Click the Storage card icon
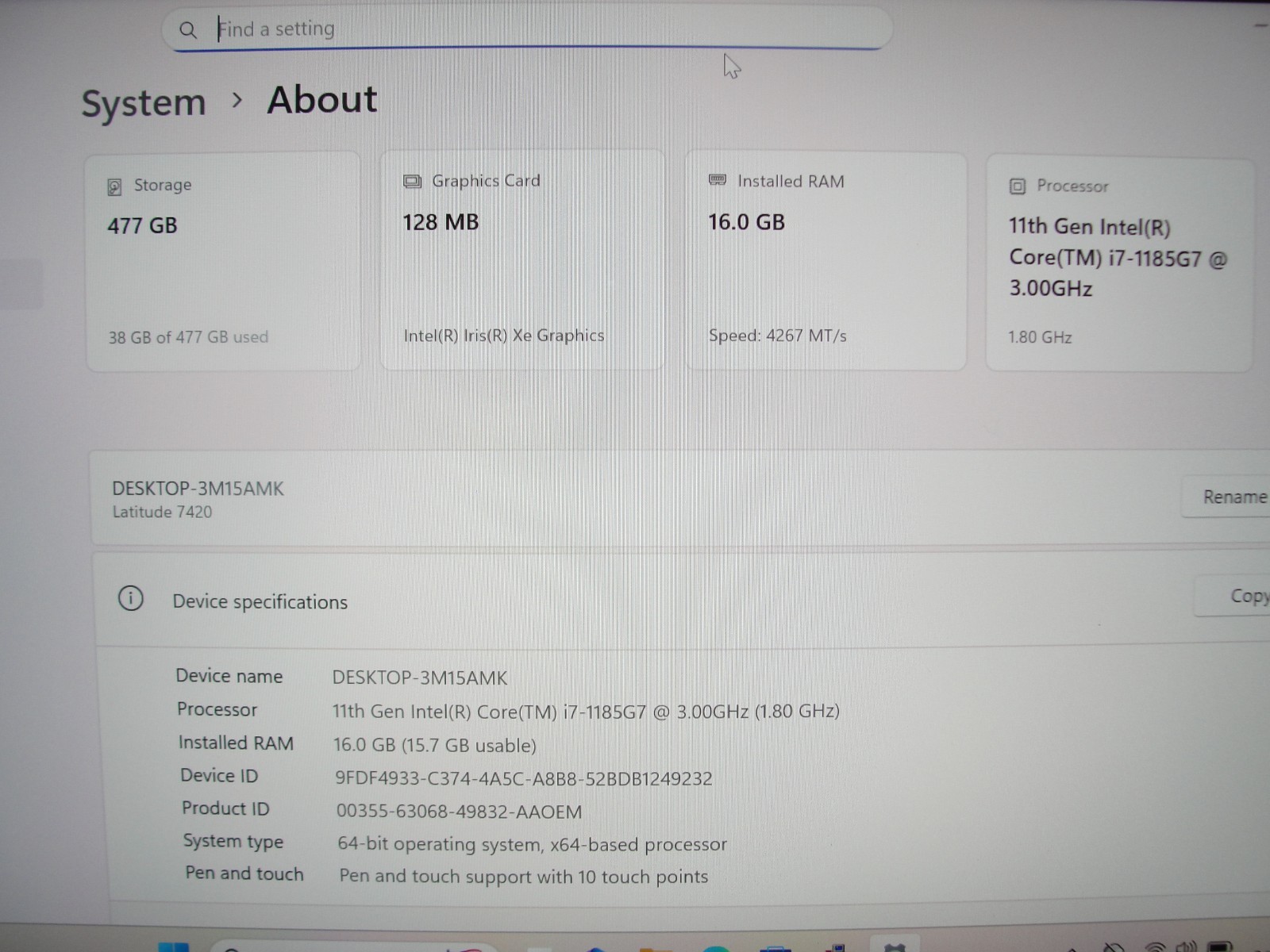 114,186
